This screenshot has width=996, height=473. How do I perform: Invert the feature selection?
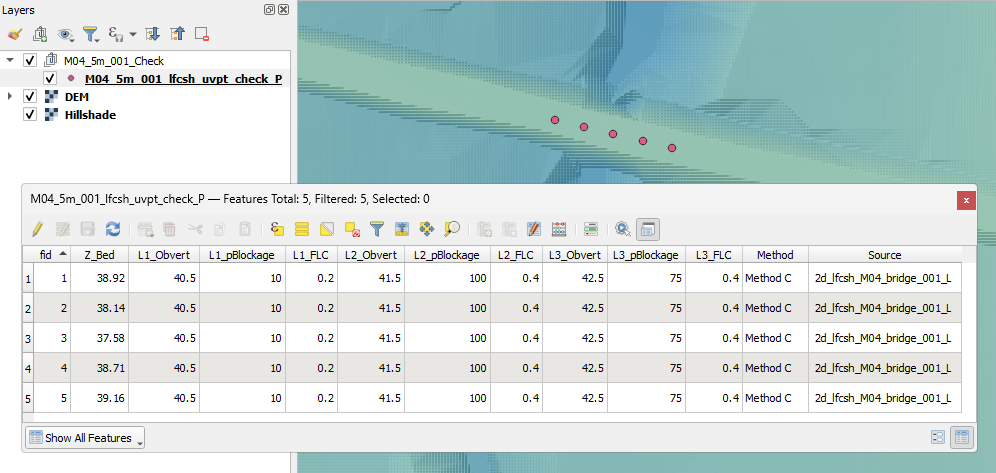tap(327, 229)
